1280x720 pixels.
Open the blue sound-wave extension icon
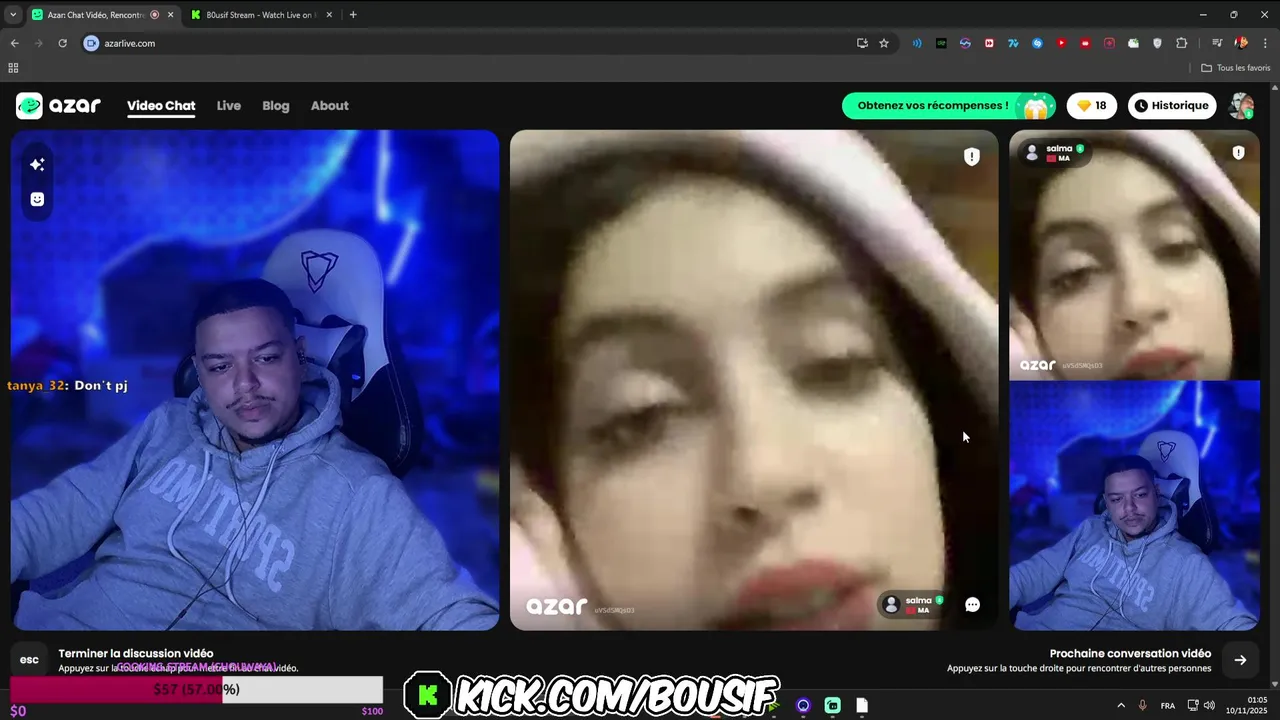[917, 43]
